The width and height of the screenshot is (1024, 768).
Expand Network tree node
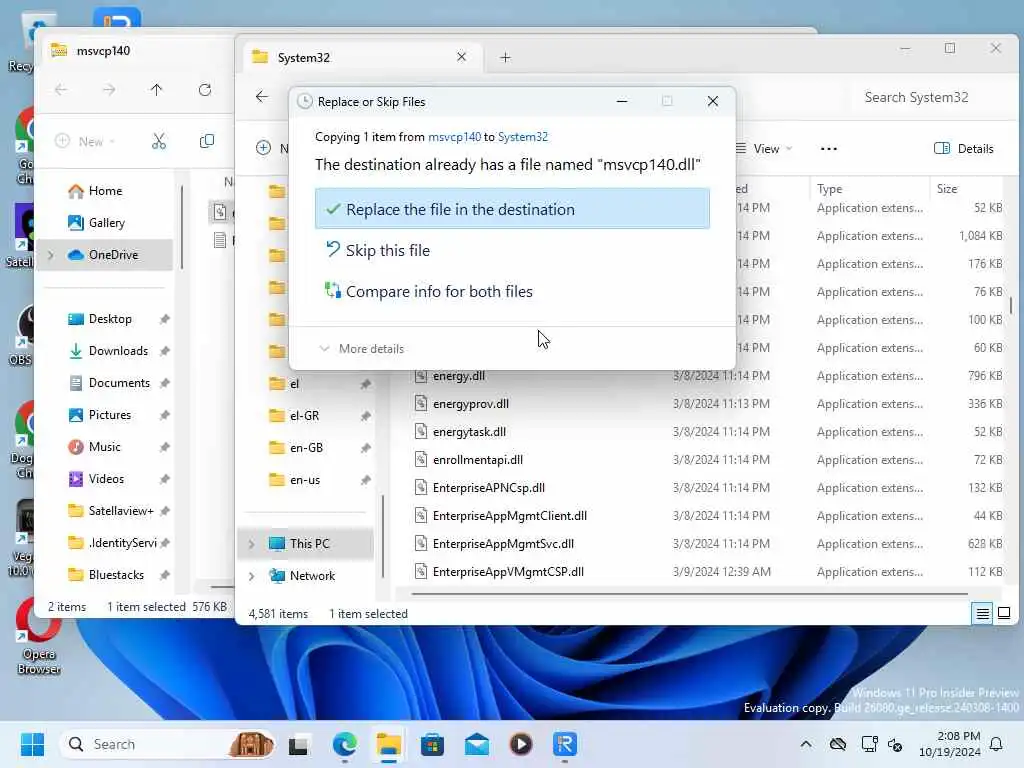tap(251, 576)
